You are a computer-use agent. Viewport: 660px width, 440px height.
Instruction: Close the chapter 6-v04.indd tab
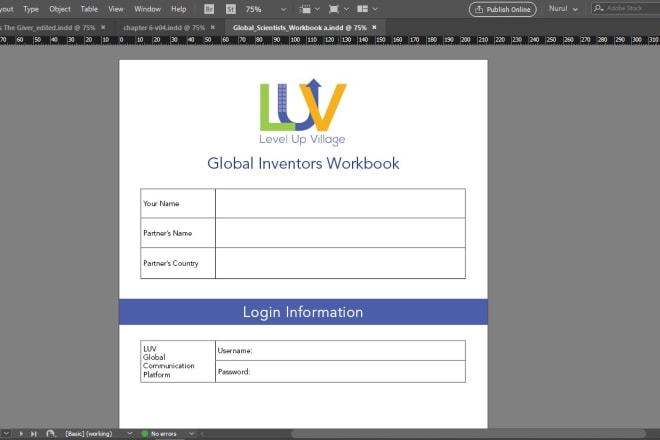tap(213, 27)
